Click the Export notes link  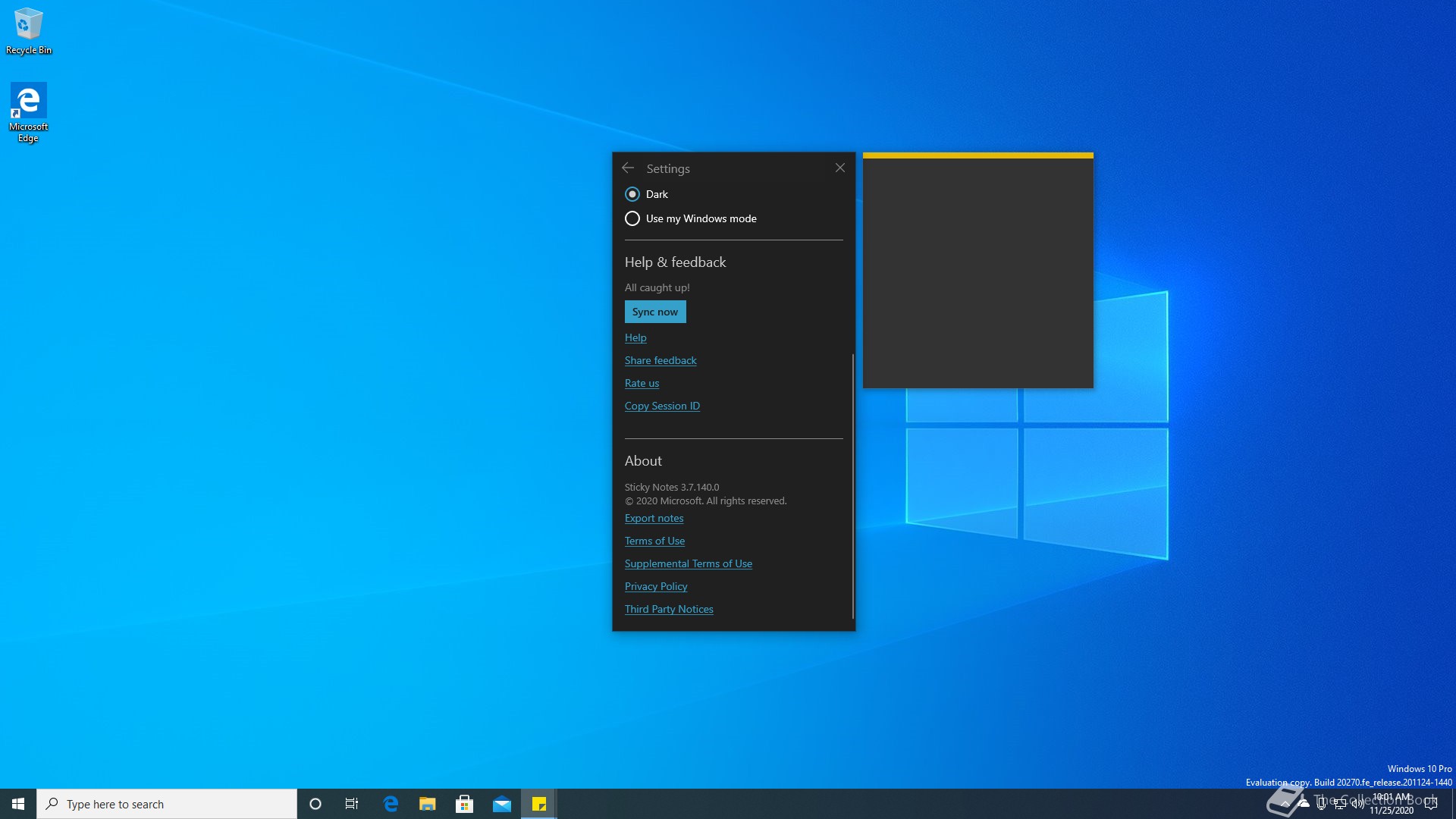(x=654, y=518)
